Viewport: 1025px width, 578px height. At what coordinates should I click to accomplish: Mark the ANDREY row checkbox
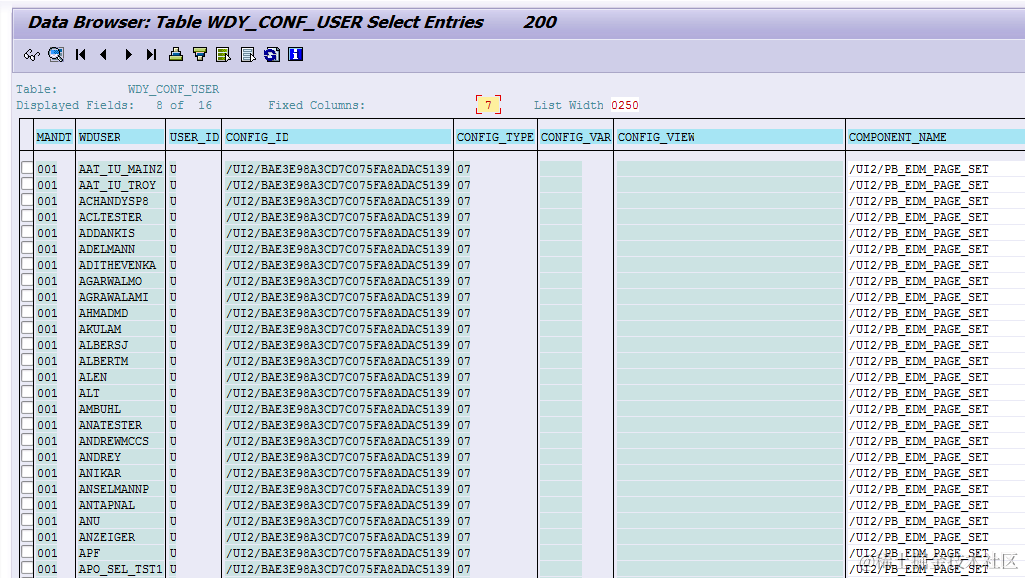pos(27,456)
